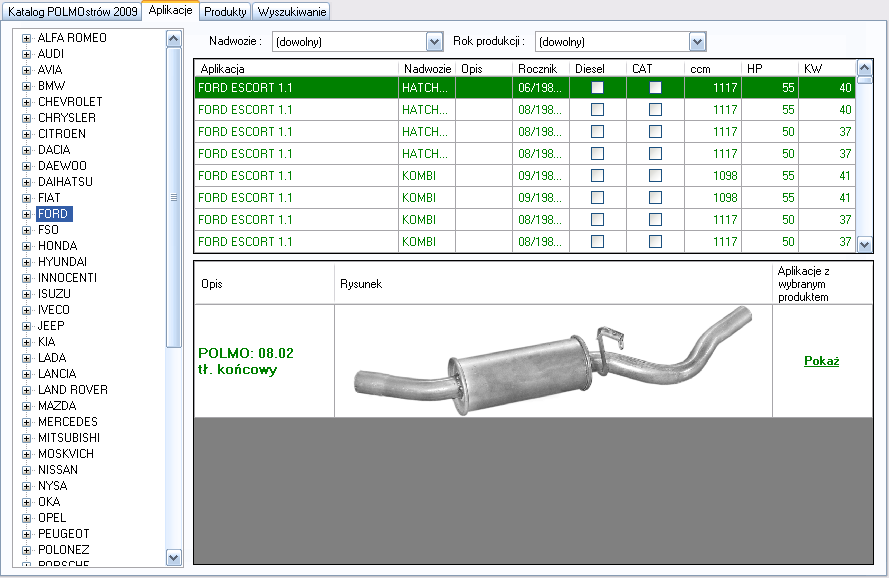Open the Wyszukiwanie tab
The width and height of the screenshot is (889, 578).
pyautogui.click(x=291, y=11)
